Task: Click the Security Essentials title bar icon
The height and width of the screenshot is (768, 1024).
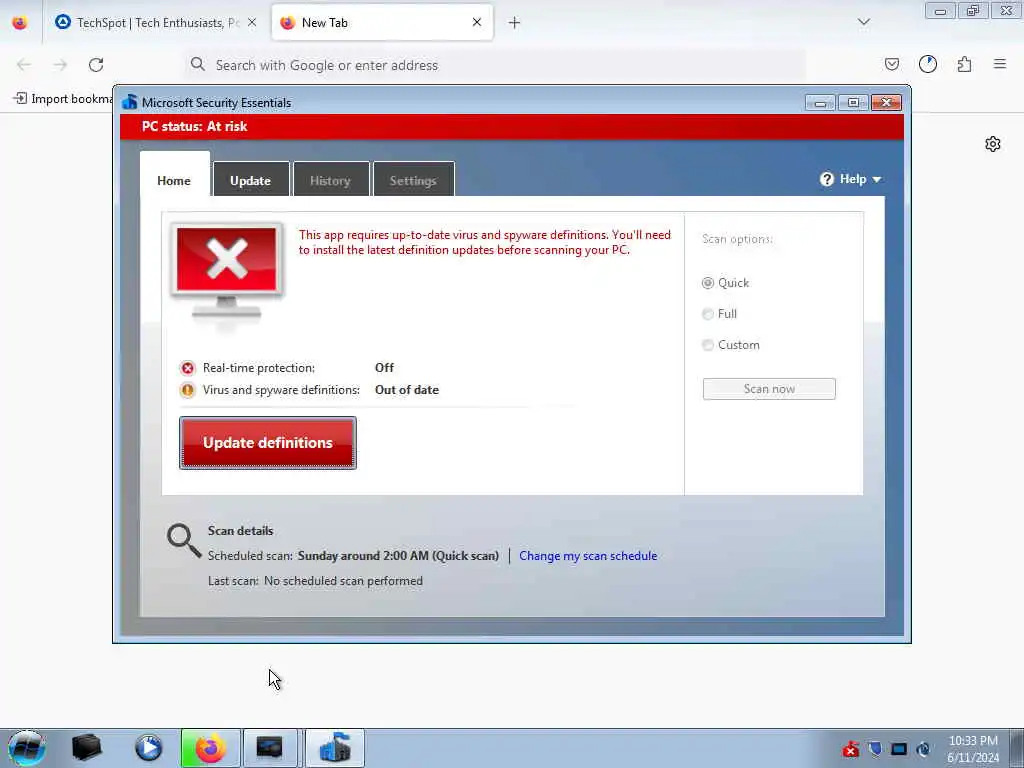Action: coord(130,102)
